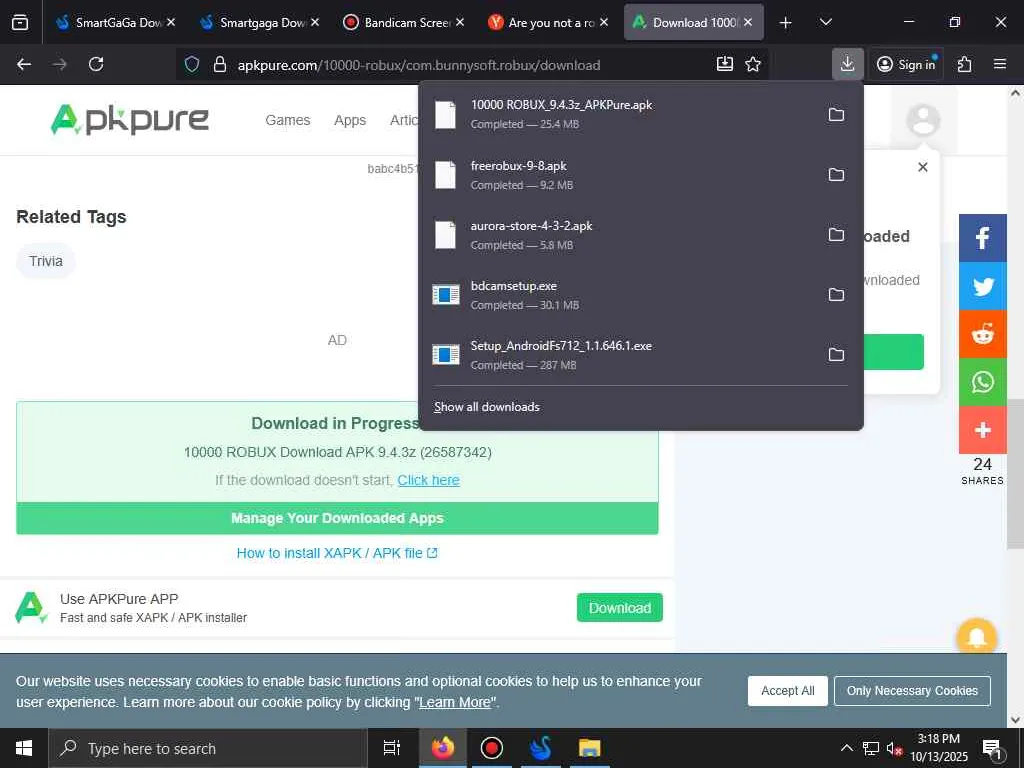Click the orange notification bell icon
The image size is (1024, 768).
pos(976,637)
